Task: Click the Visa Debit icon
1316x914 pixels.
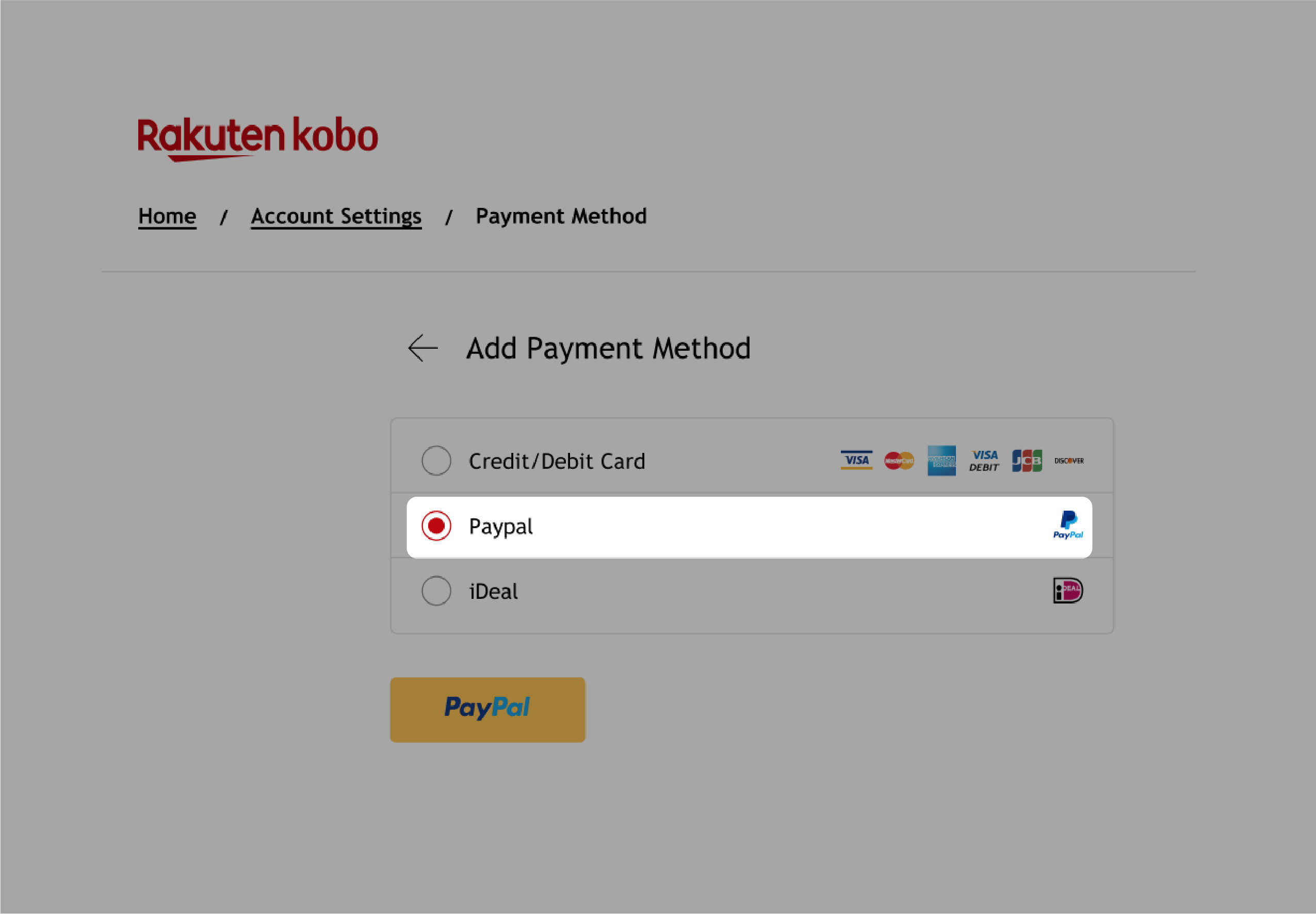Action: coord(984,460)
